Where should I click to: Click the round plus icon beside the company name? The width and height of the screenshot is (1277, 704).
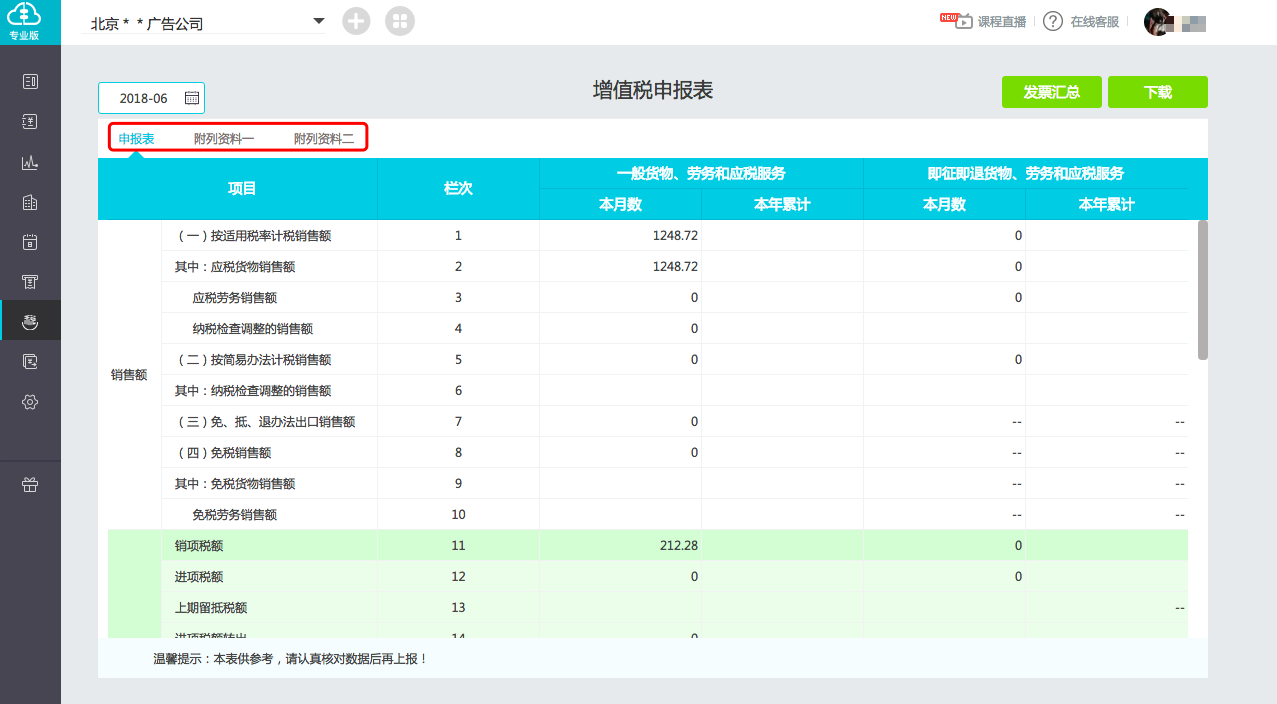point(356,21)
